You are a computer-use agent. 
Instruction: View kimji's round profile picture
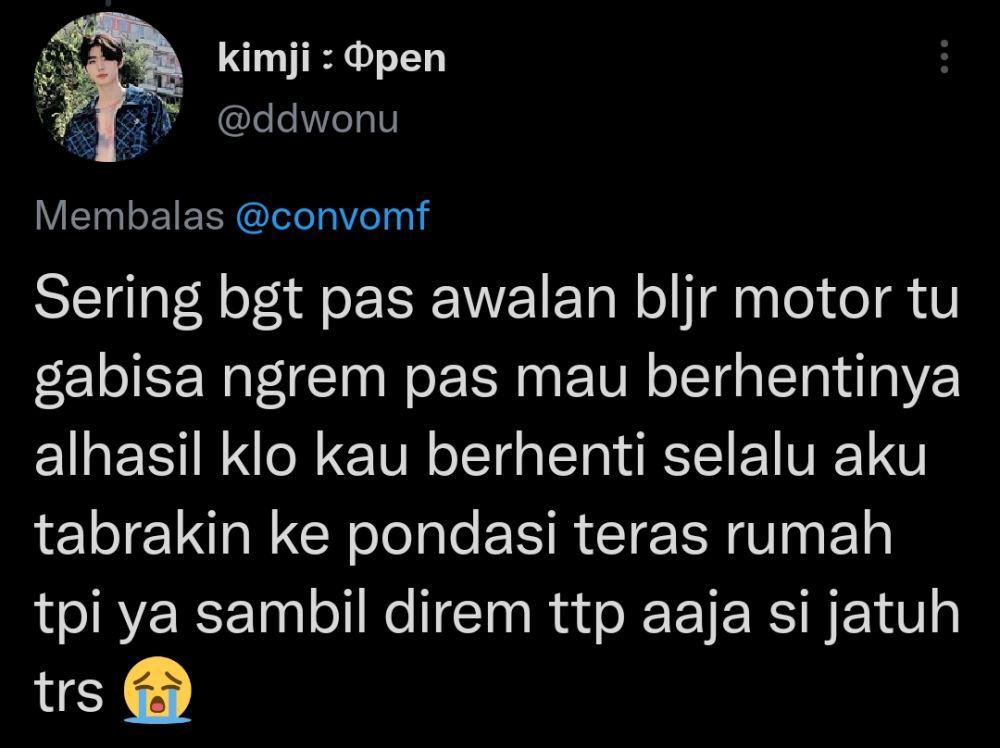click(108, 87)
